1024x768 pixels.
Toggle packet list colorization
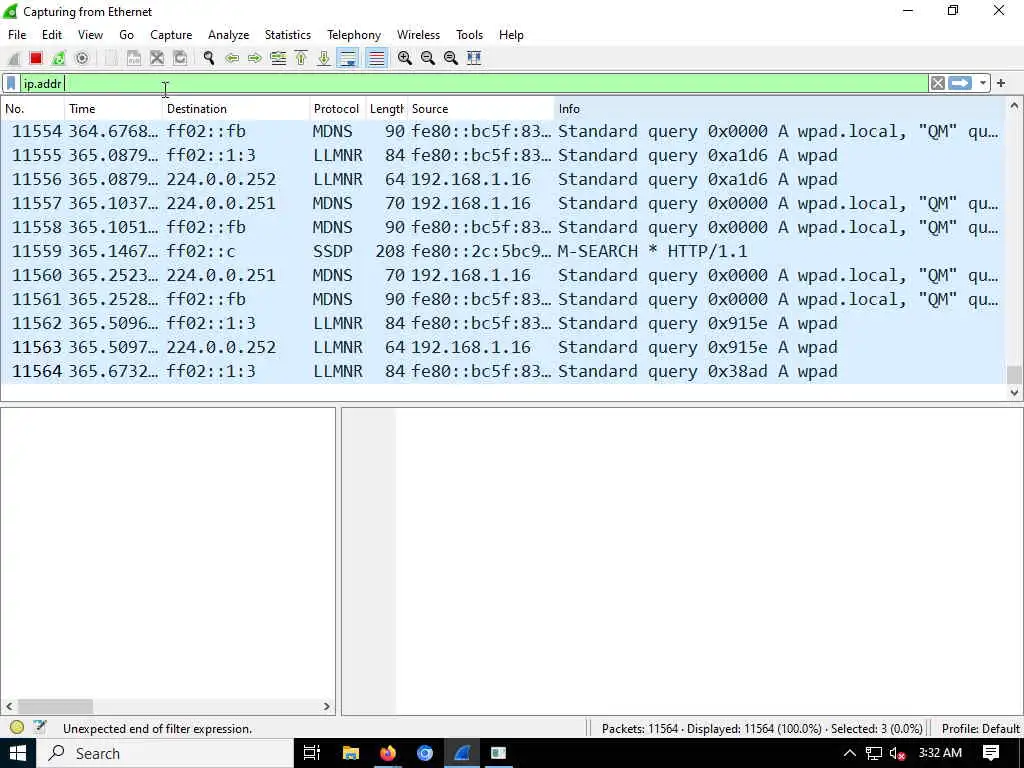point(376,58)
